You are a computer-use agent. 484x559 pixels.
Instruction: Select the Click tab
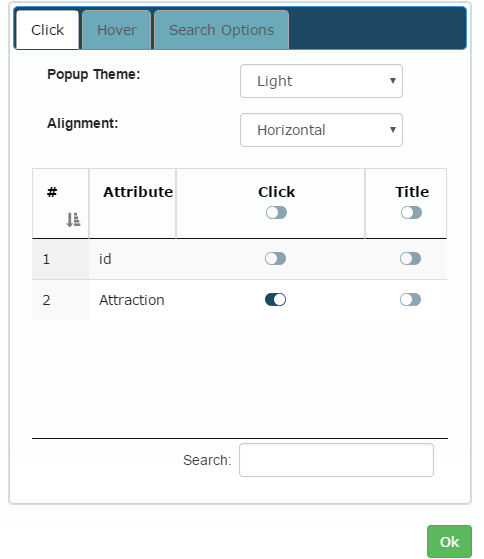[x=47, y=30]
